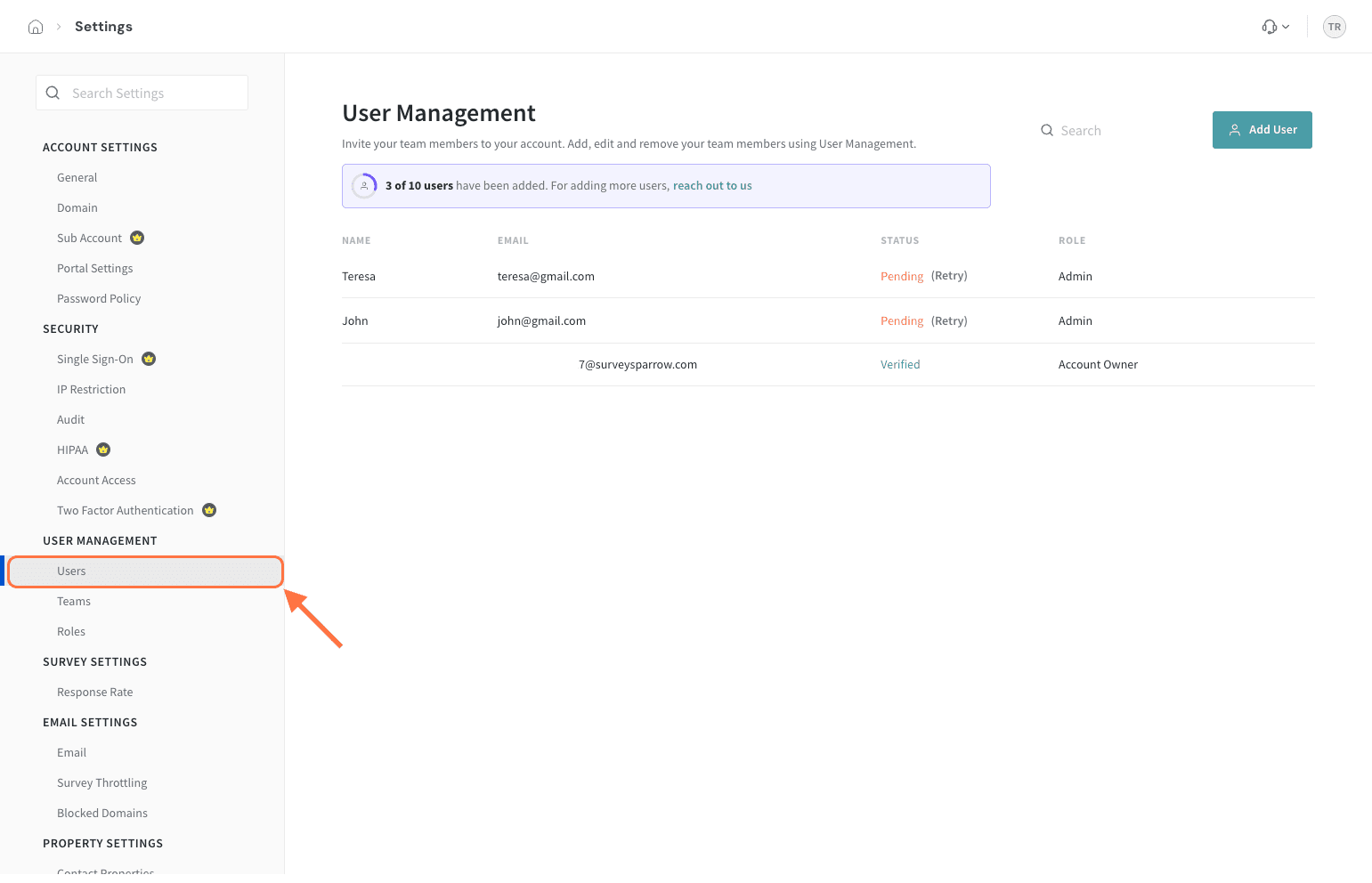
Task: Retry the invitation for Teresa
Action: click(x=949, y=276)
